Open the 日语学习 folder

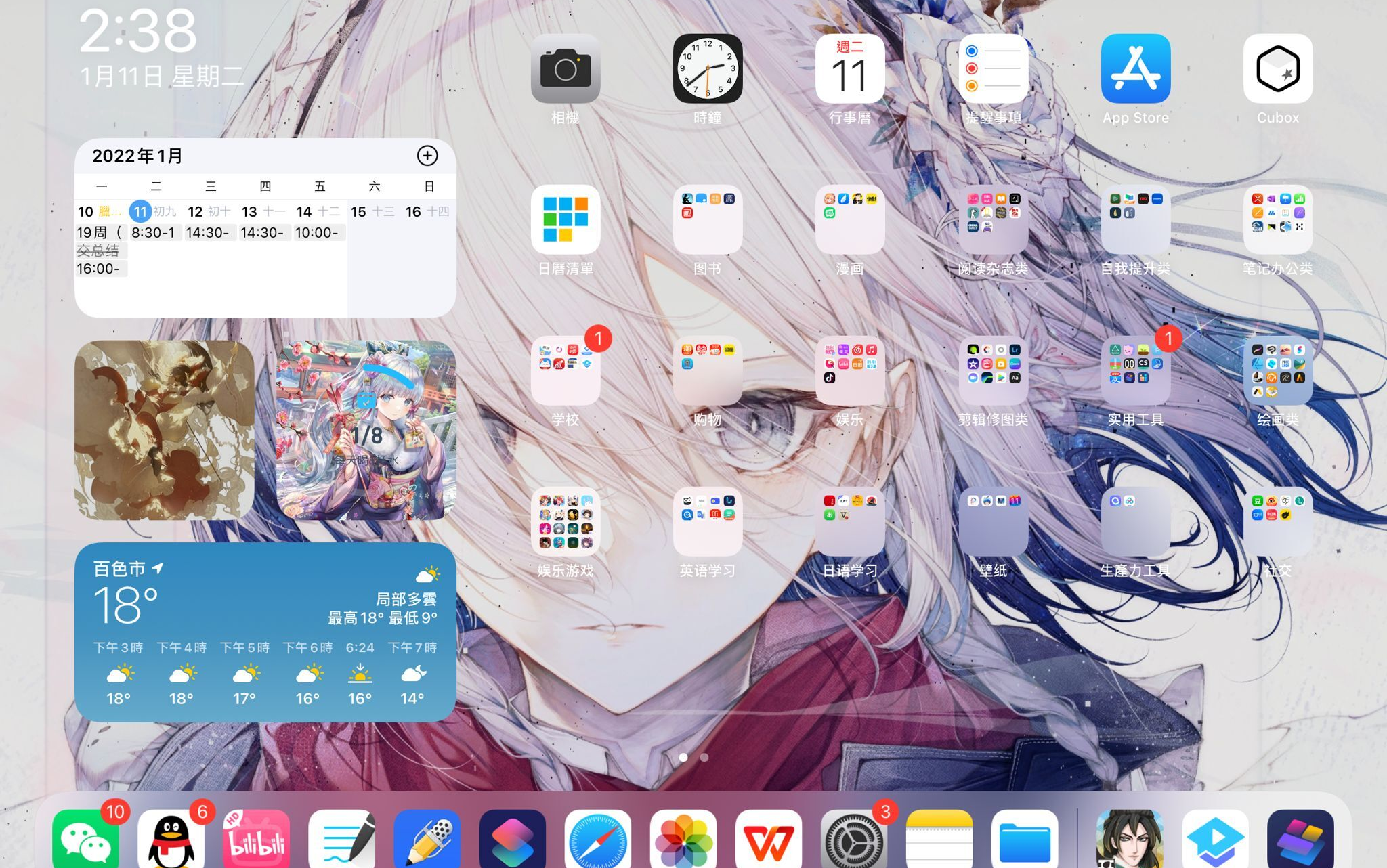pos(850,521)
